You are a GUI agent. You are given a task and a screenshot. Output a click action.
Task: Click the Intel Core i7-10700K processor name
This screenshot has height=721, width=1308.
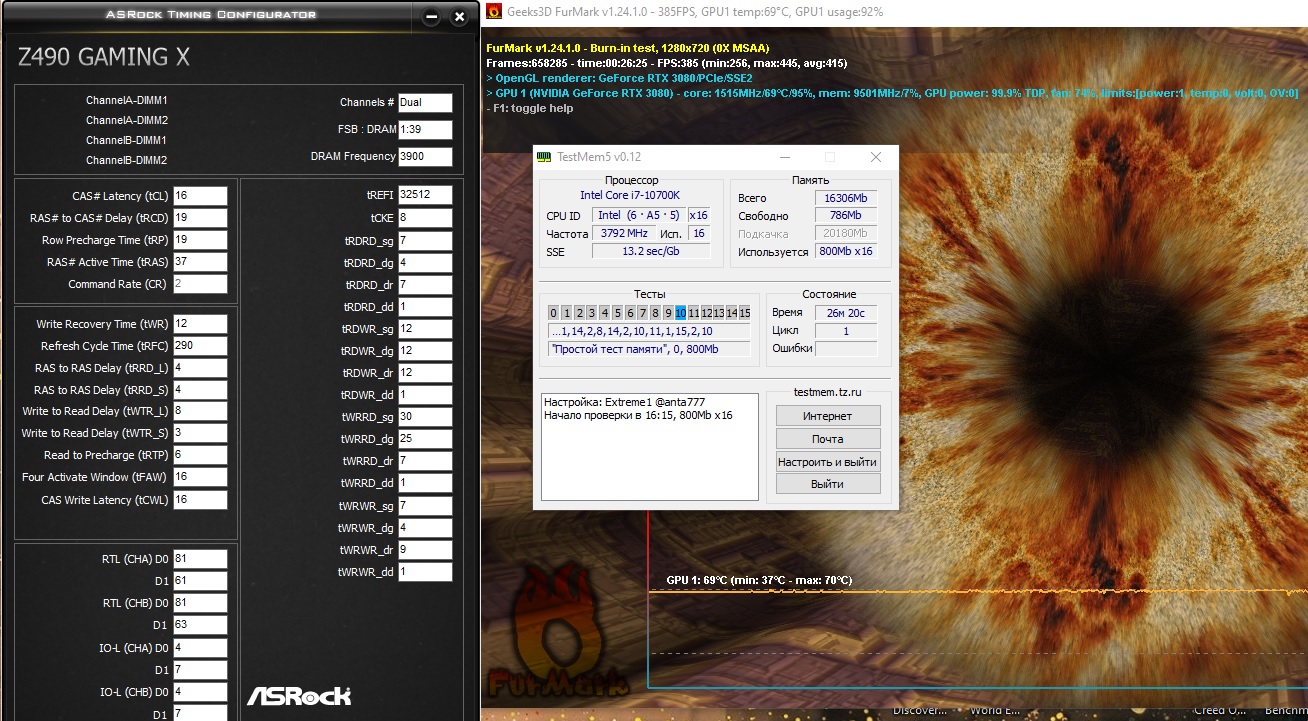pyautogui.click(x=630, y=195)
